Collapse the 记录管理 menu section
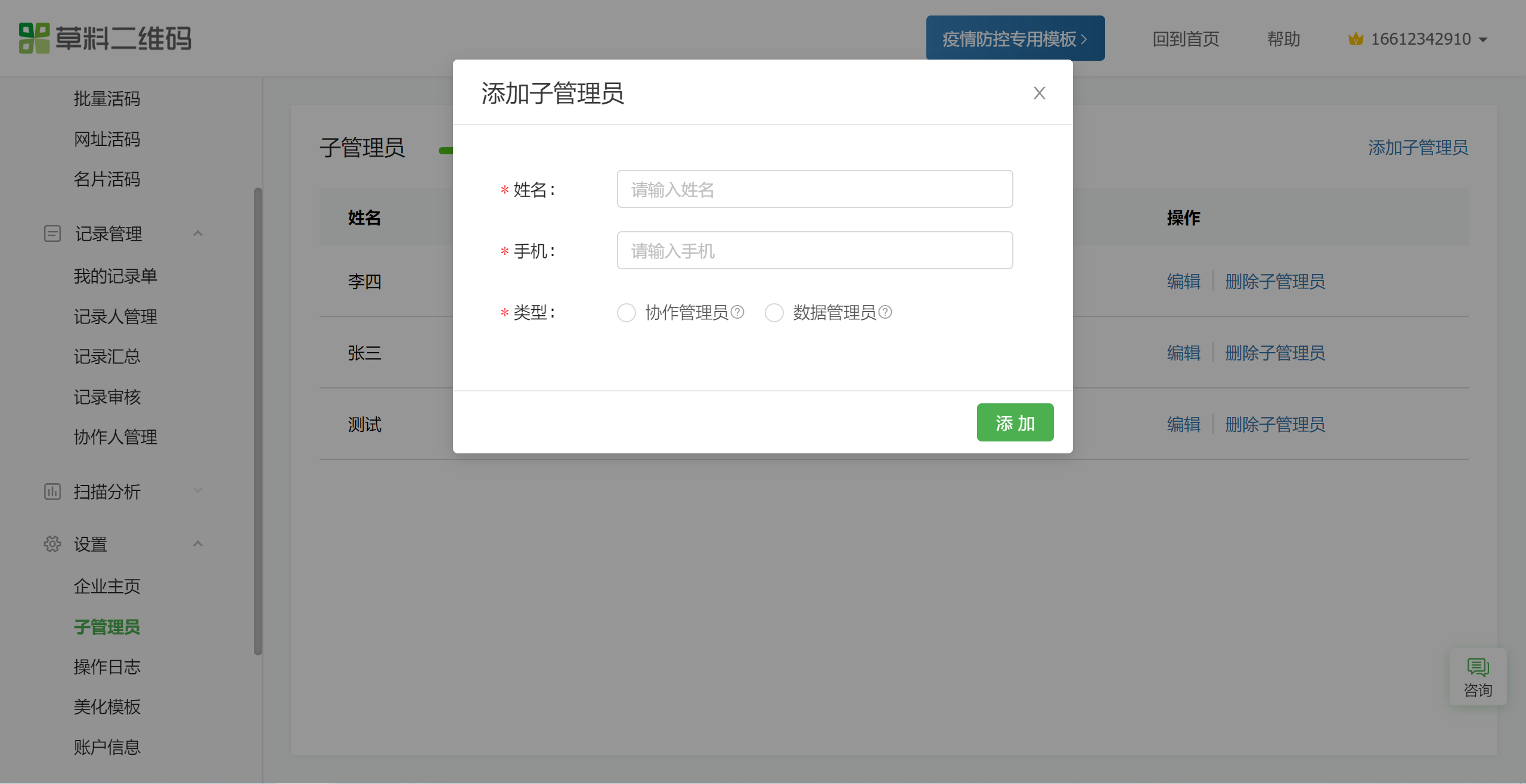This screenshot has height=784, width=1526. point(198,234)
